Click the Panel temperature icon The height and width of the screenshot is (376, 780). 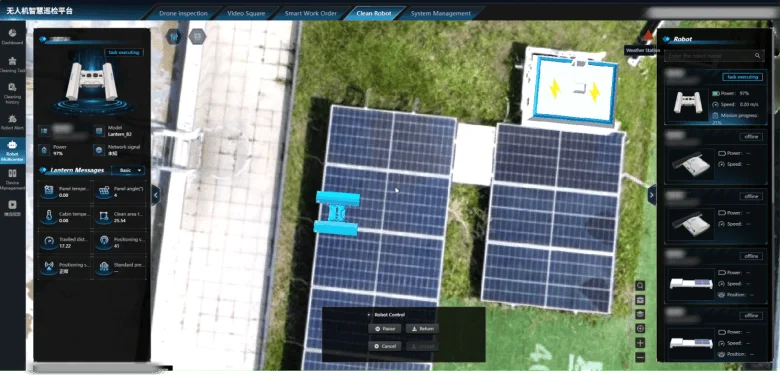[48, 190]
